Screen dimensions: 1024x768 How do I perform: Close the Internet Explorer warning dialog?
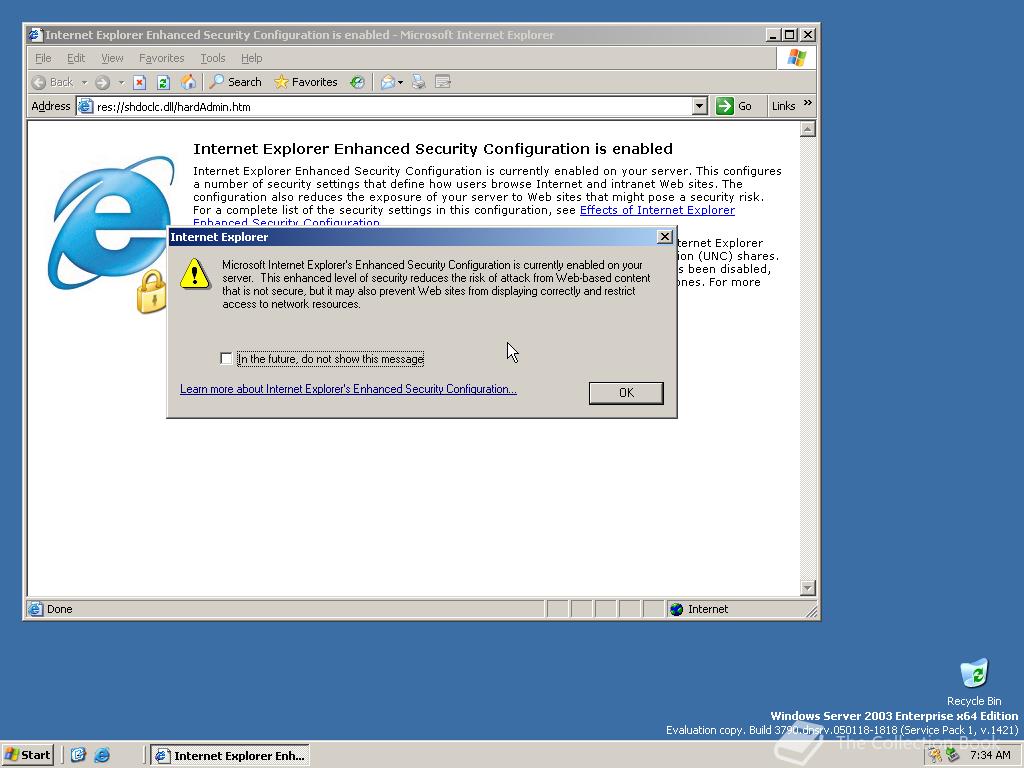(x=665, y=237)
